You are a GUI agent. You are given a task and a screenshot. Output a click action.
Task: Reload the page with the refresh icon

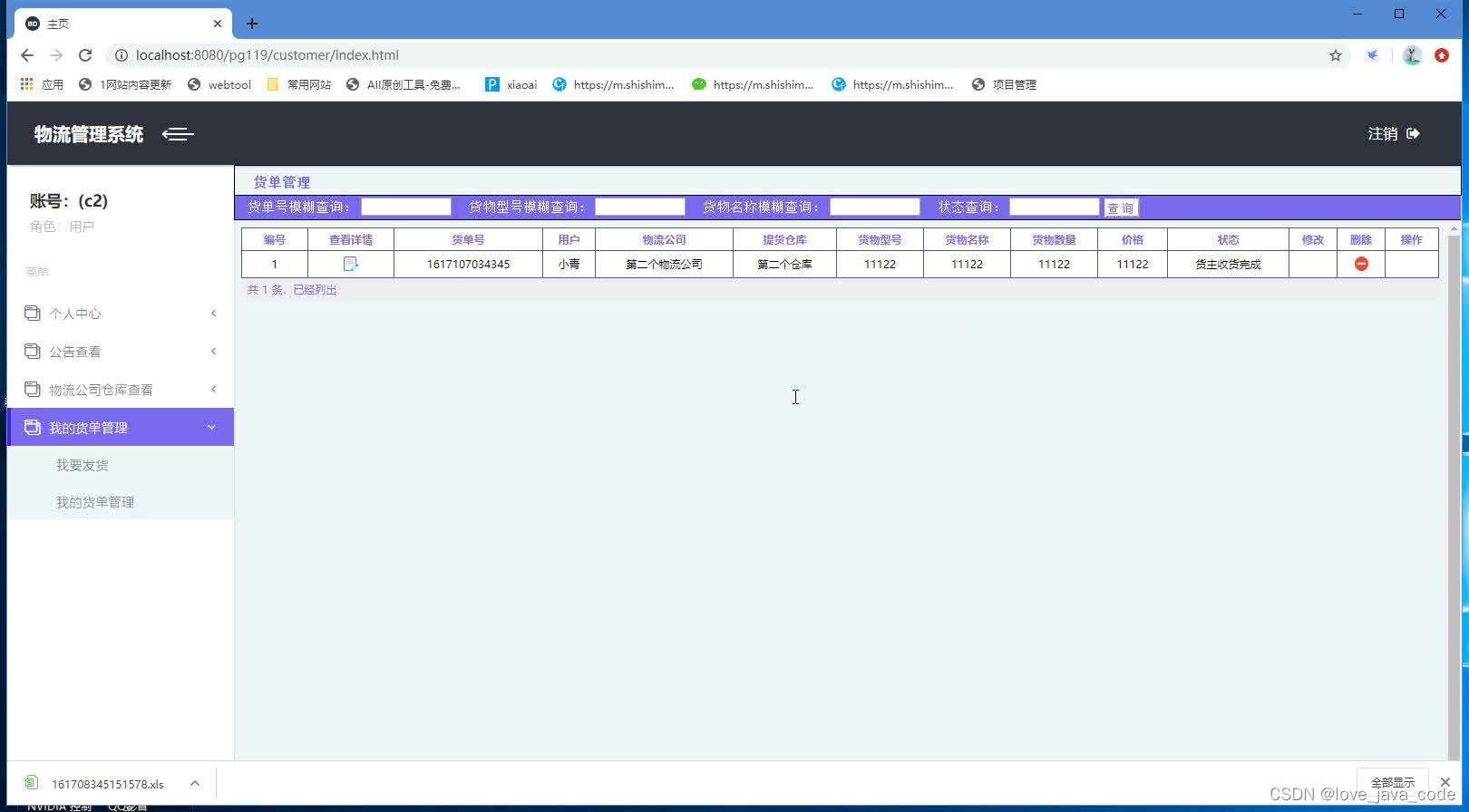(x=85, y=55)
